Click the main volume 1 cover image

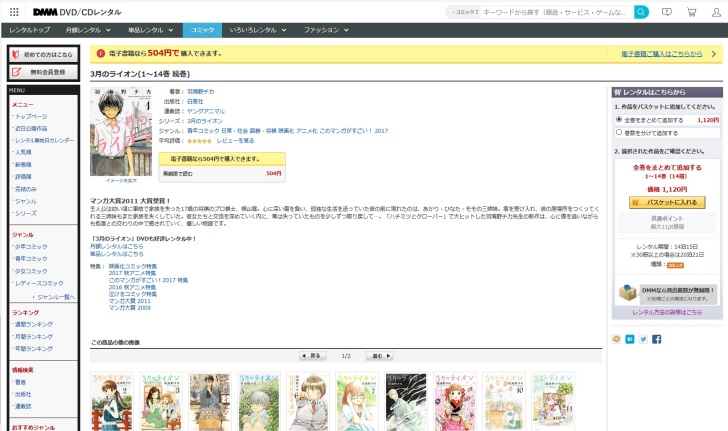point(121,131)
